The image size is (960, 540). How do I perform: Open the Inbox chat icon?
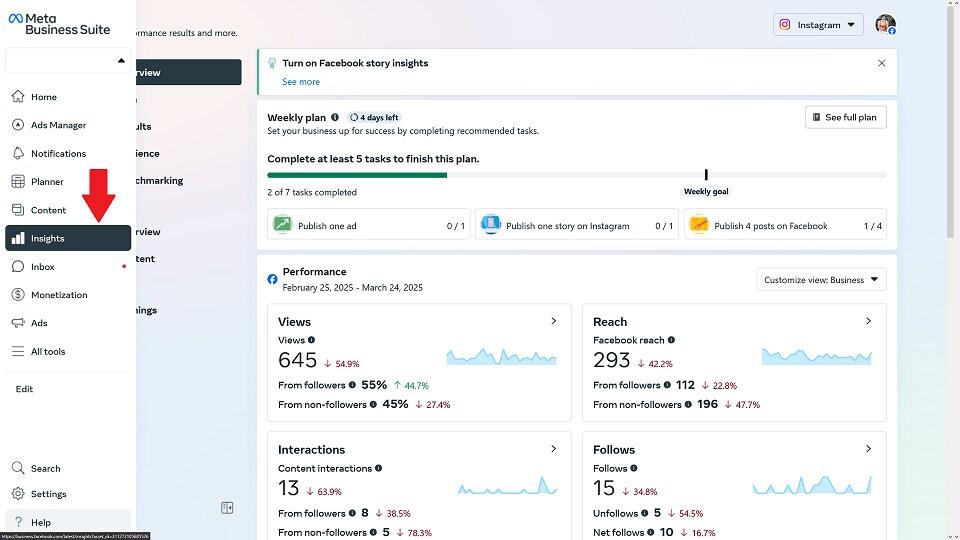pyautogui.click(x=17, y=267)
